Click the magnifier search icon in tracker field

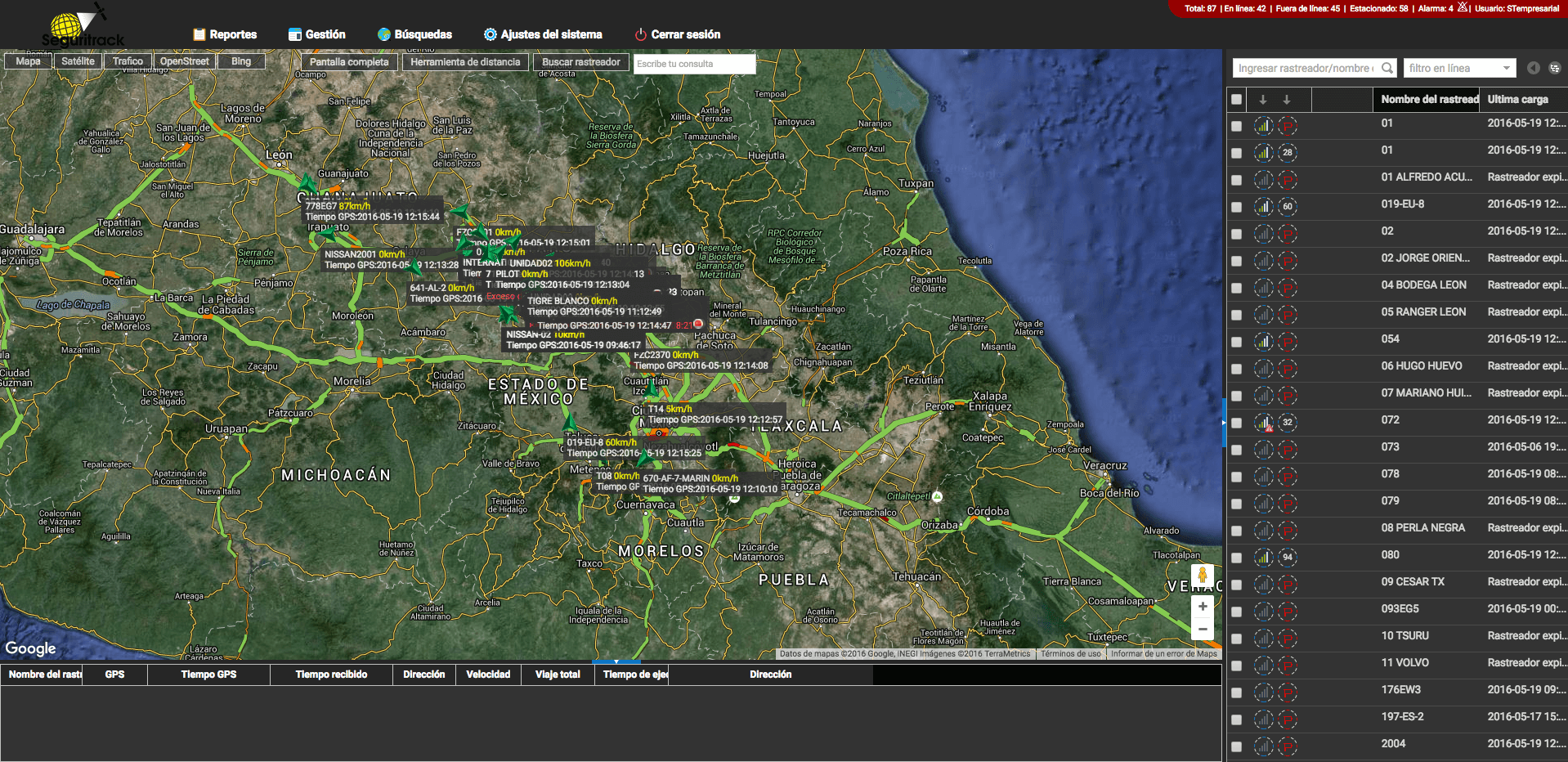tap(1387, 68)
